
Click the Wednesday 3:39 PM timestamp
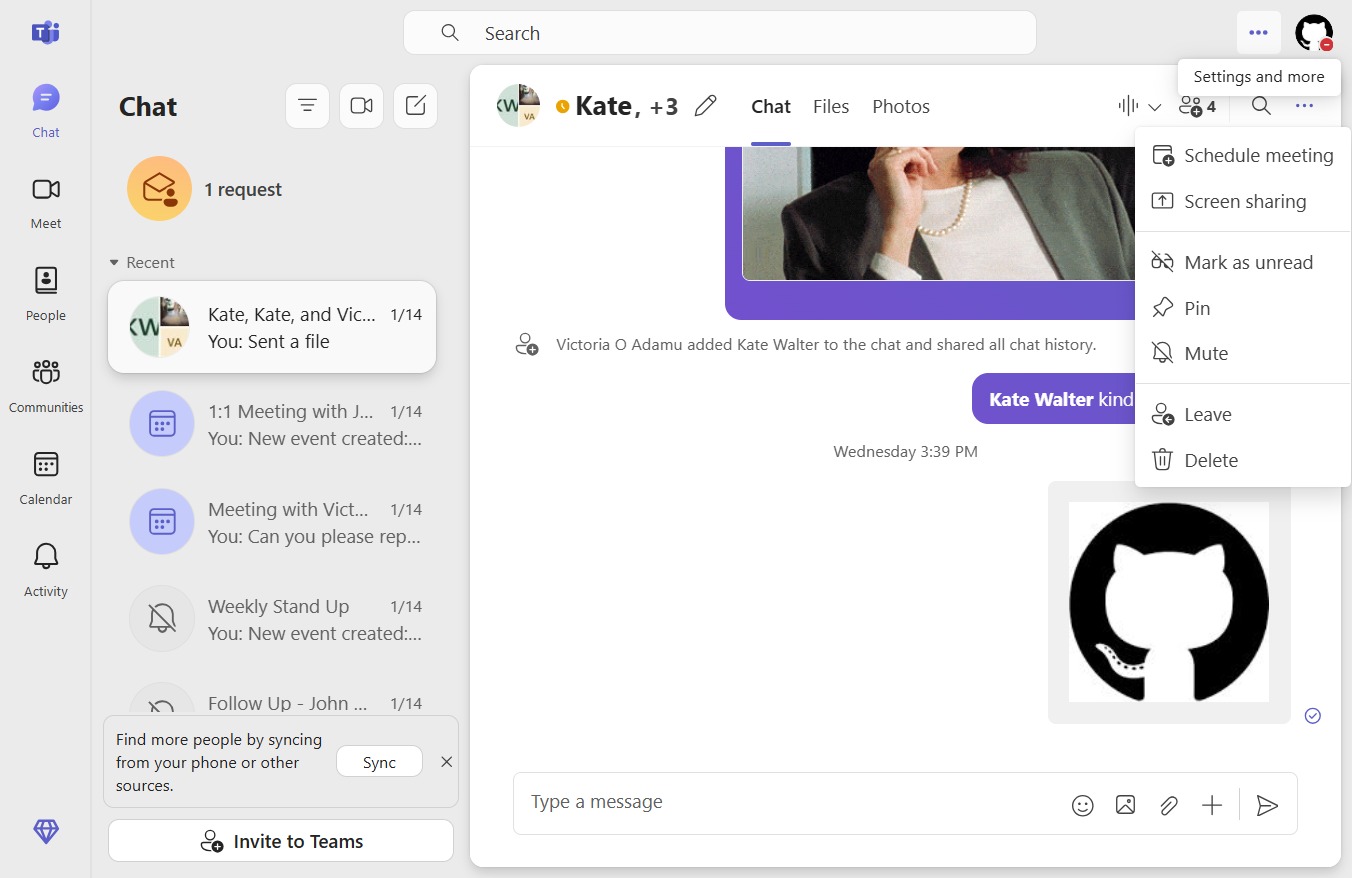pyautogui.click(x=906, y=452)
